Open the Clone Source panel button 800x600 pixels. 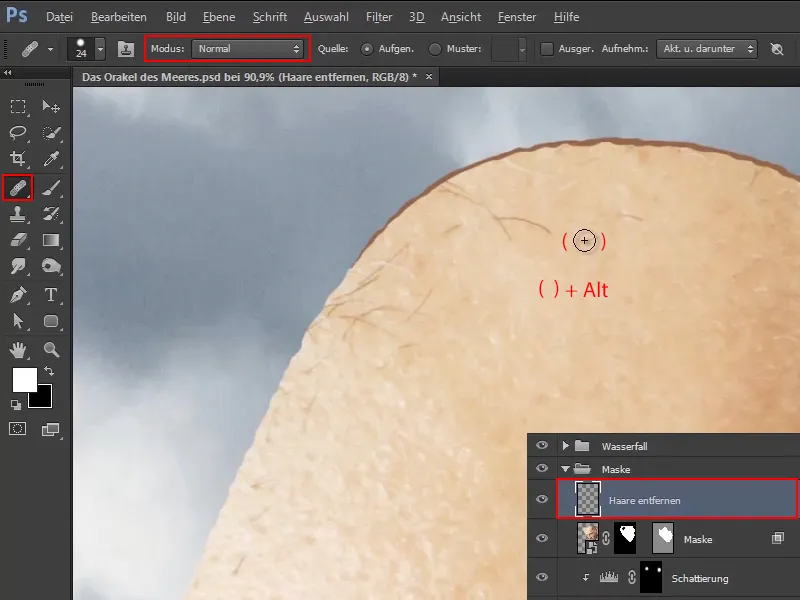pyautogui.click(x=126, y=49)
